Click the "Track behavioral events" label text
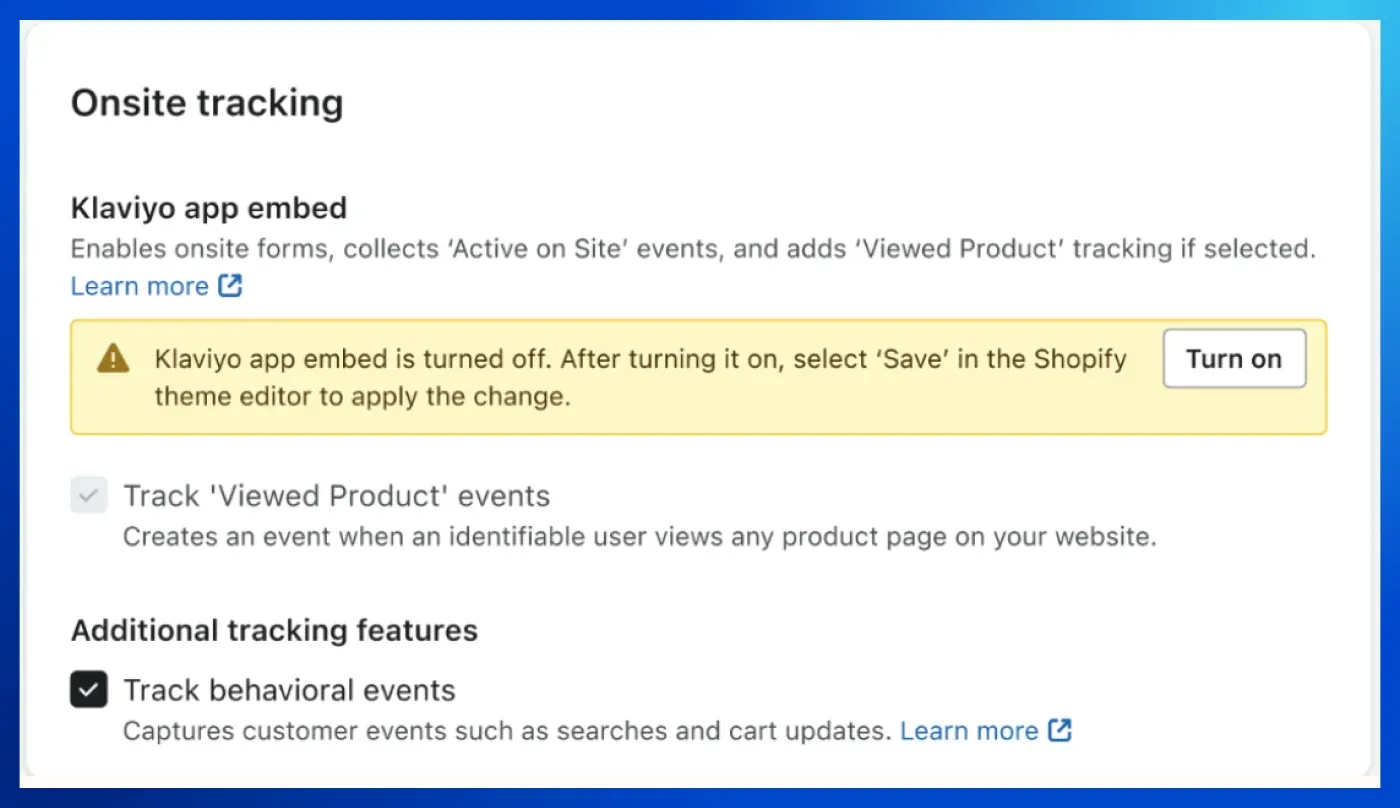The height and width of the screenshot is (808, 1400). coord(289,690)
